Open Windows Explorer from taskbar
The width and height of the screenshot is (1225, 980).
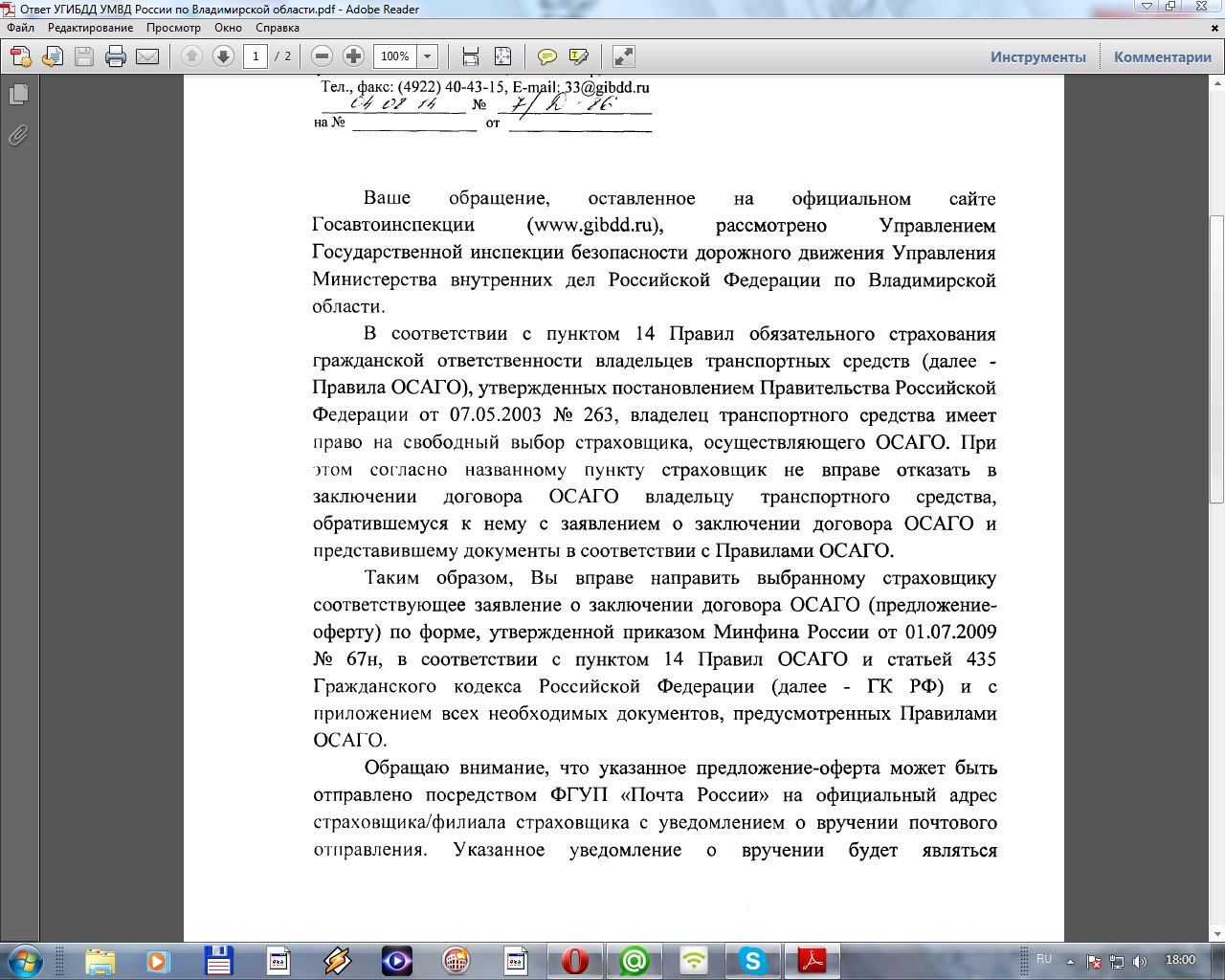pos(100,961)
